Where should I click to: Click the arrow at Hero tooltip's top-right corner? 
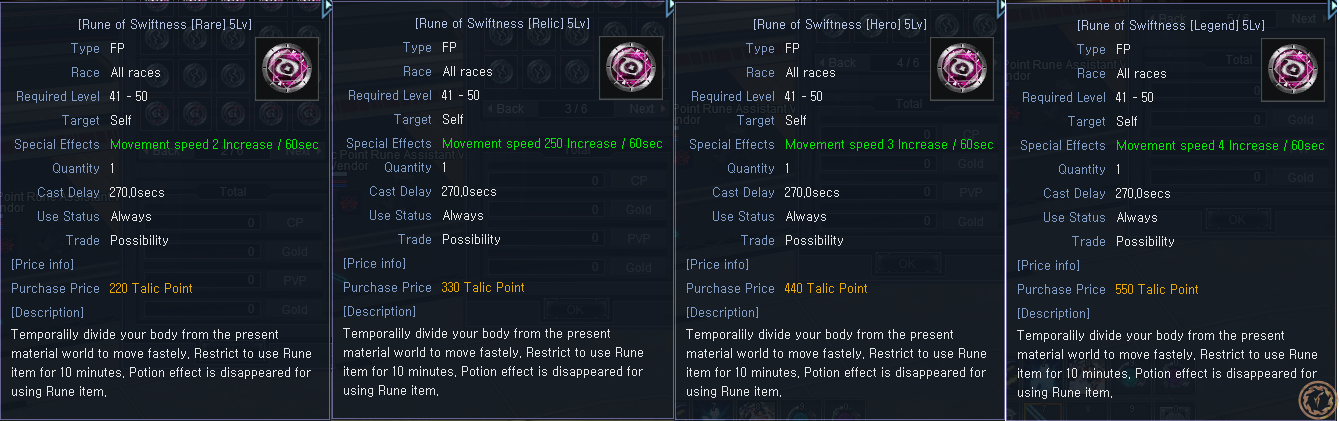1001,8
